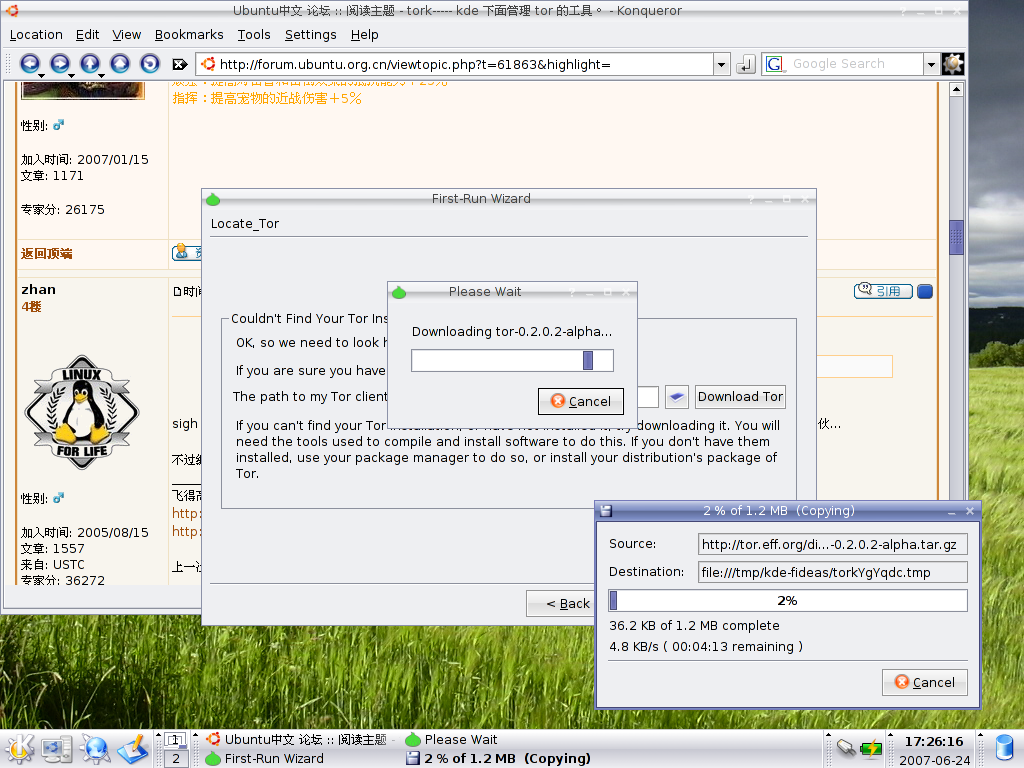Switch to the Ubuntu中文 论坛 taskbar entry
The height and width of the screenshot is (768, 1024).
tap(299, 739)
